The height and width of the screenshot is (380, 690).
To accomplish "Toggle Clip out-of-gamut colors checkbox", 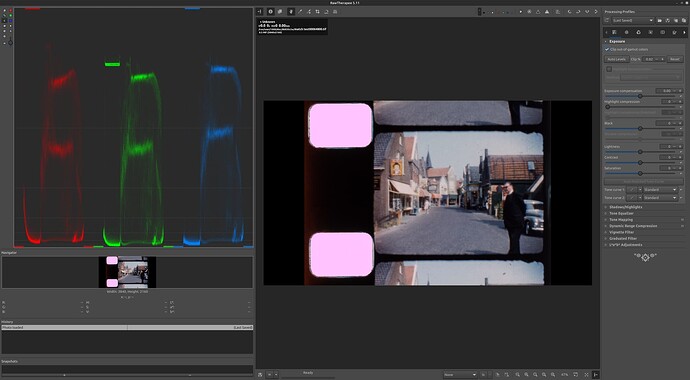I will pyautogui.click(x=607, y=49).
